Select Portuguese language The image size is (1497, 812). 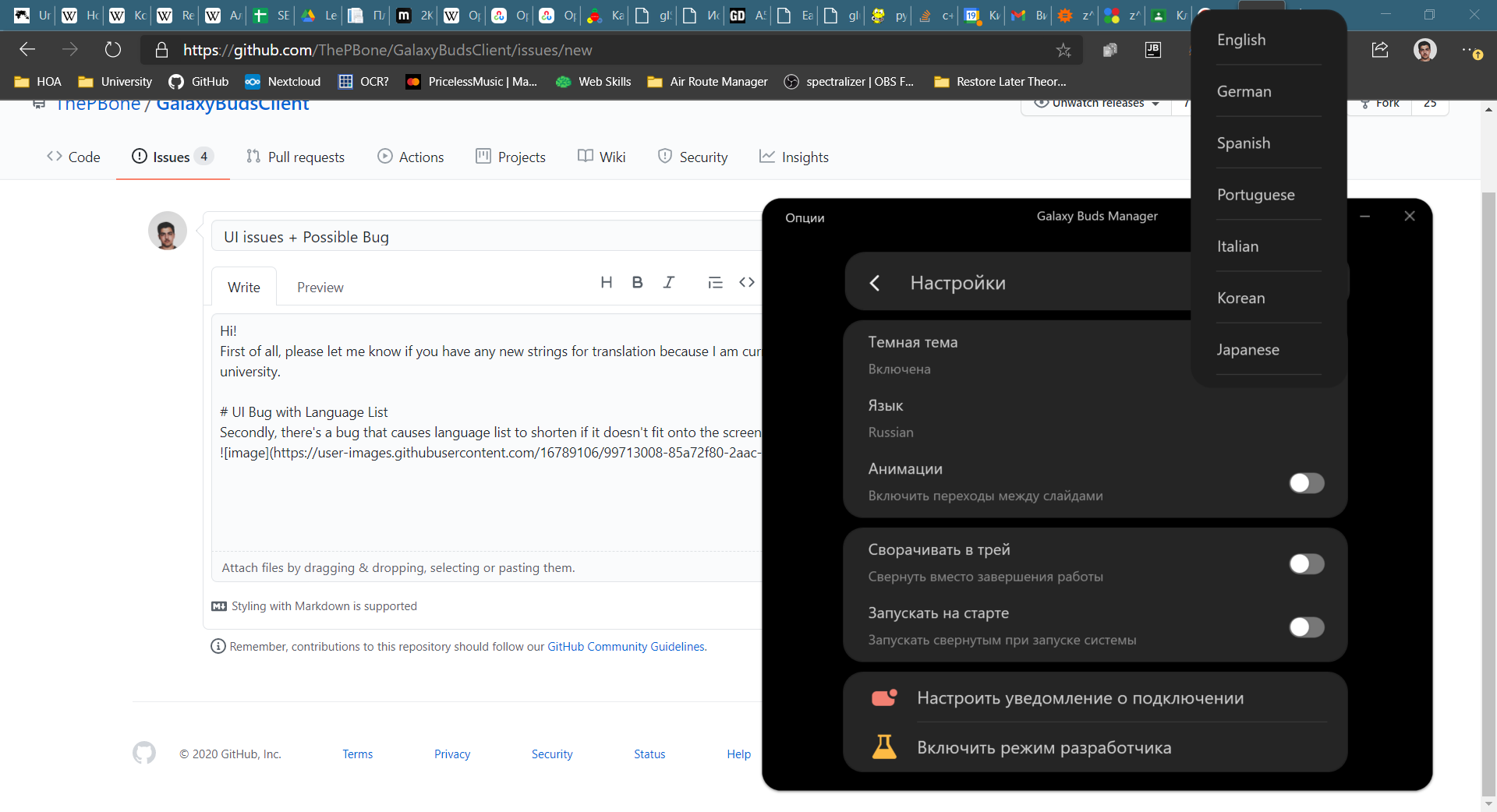1269,195
